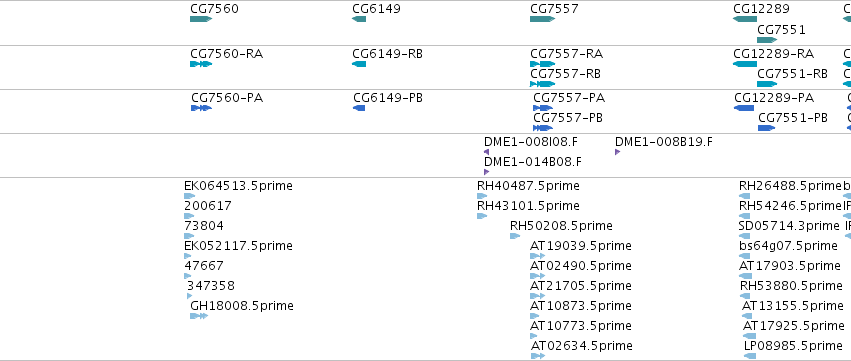Open the RH50208.5prime label
Image resolution: width=851 pixels, height=361 pixels.
[x=561, y=226]
